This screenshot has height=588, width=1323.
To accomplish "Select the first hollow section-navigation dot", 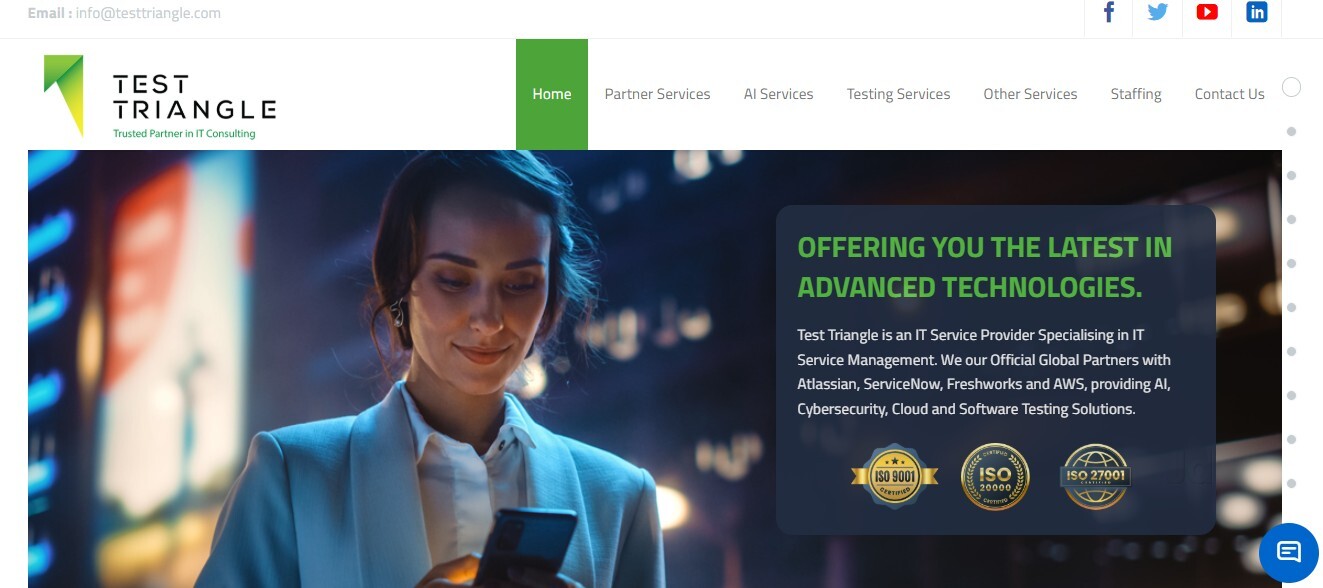I will pos(1291,87).
